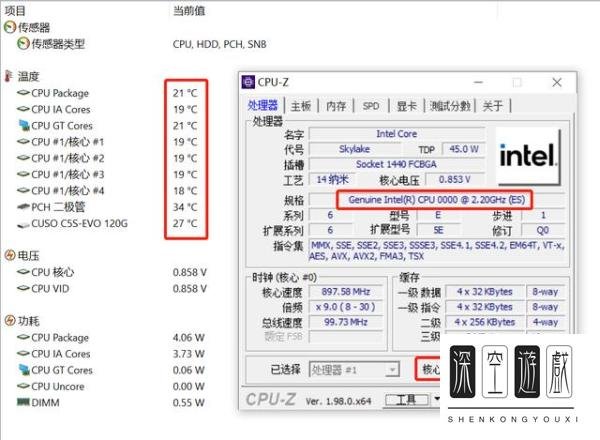The width and height of the screenshot is (600, 440).
Task: Click the GPU icon beside power CPU GT Cores
Action: point(24,370)
